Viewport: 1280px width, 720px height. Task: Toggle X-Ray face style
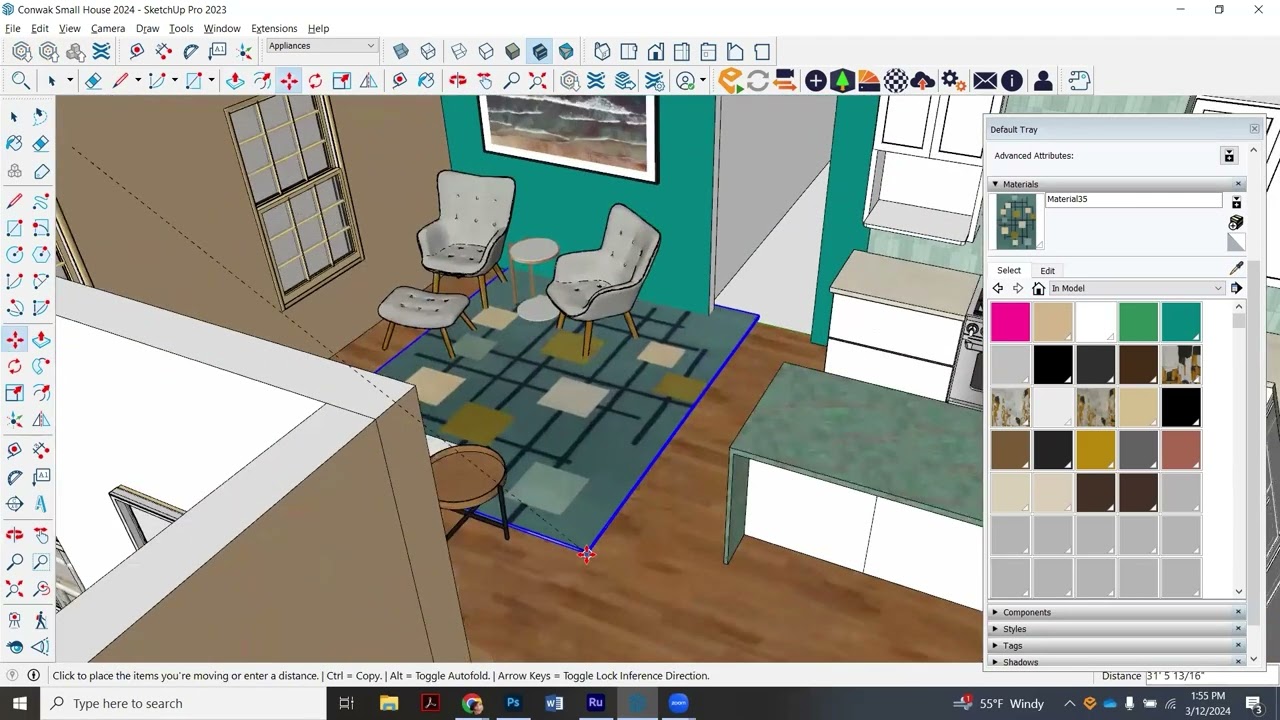401,52
